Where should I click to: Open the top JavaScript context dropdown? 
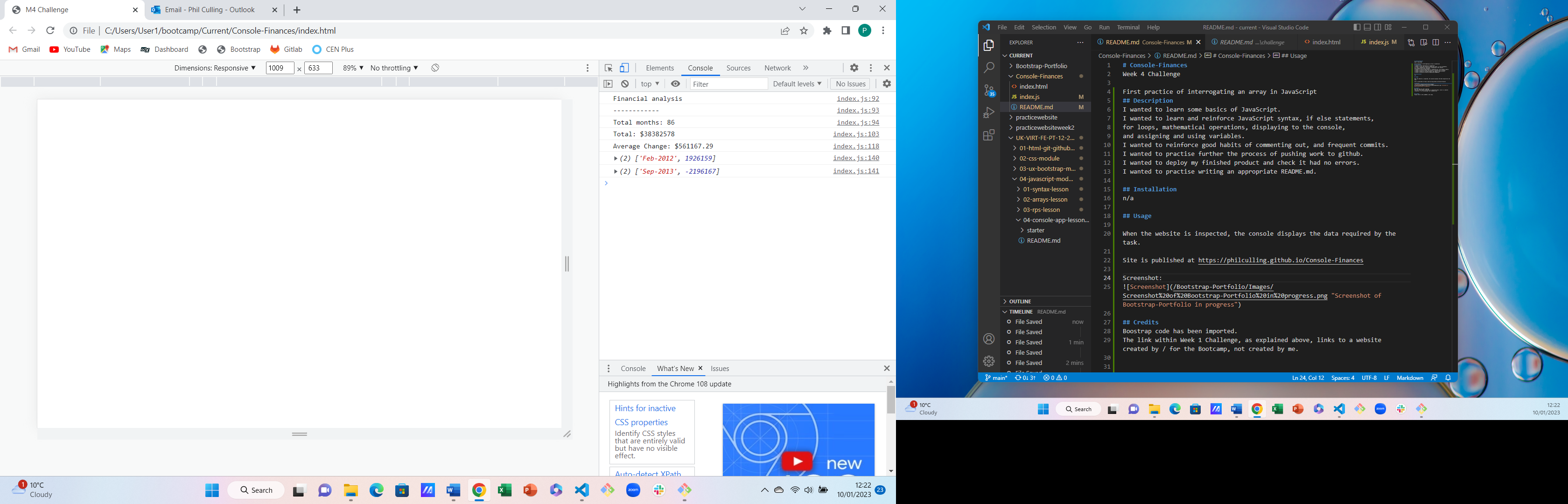(x=650, y=84)
